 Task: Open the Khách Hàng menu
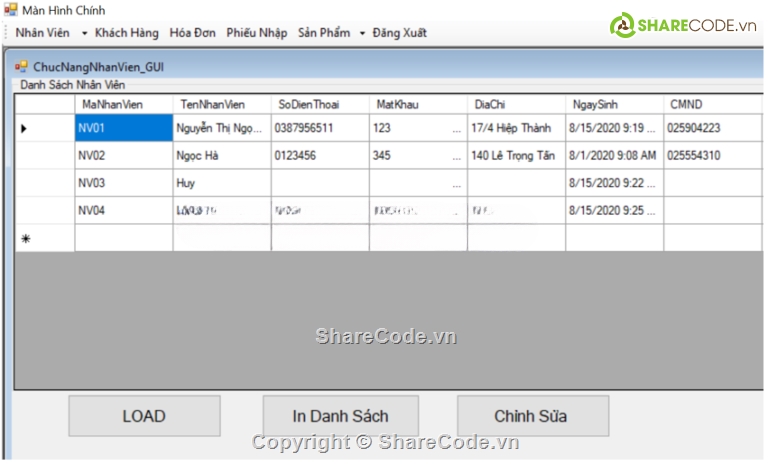[x=126, y=33]
